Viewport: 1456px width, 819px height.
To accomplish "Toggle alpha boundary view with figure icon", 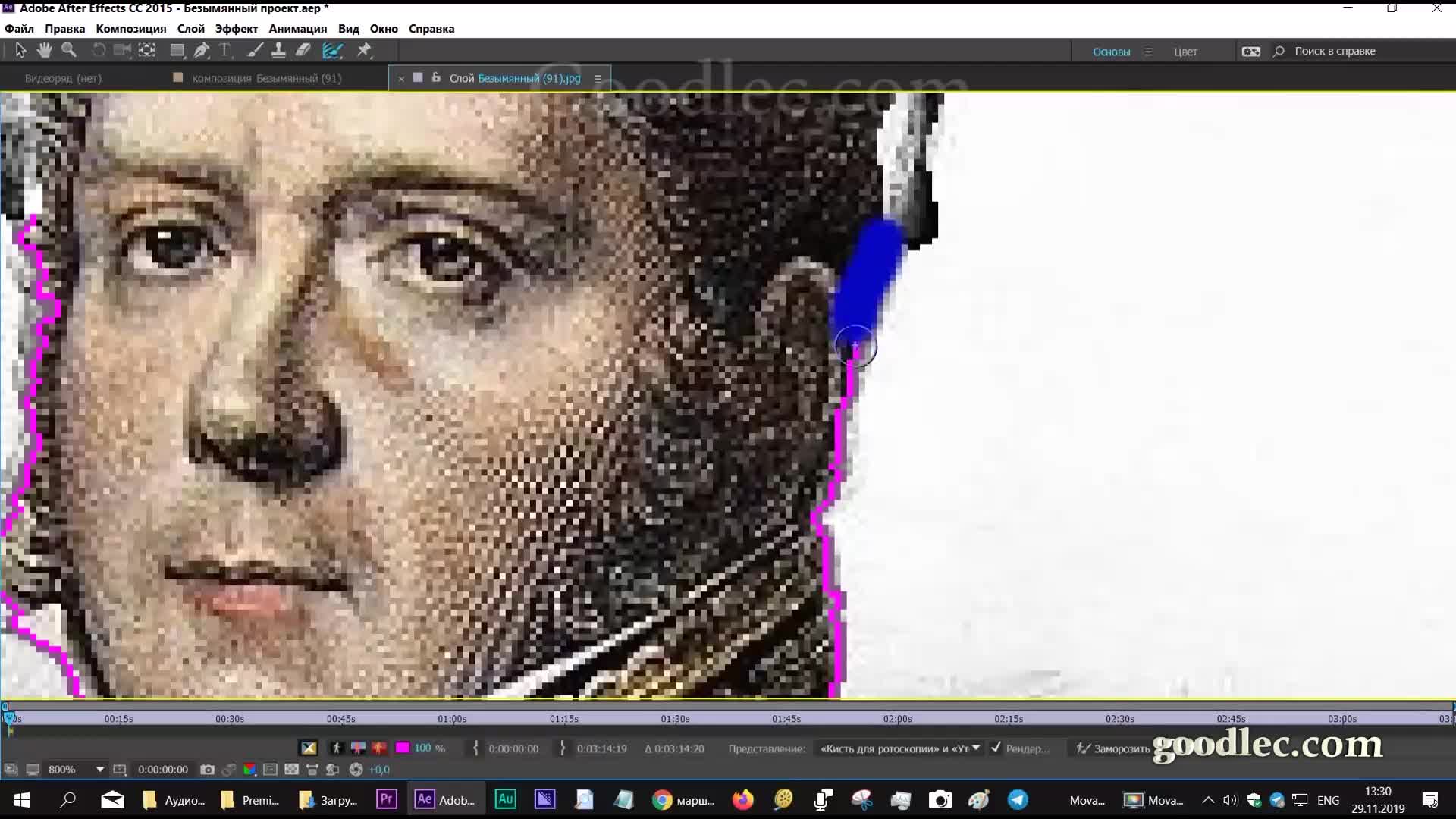I will click(337, 748).
